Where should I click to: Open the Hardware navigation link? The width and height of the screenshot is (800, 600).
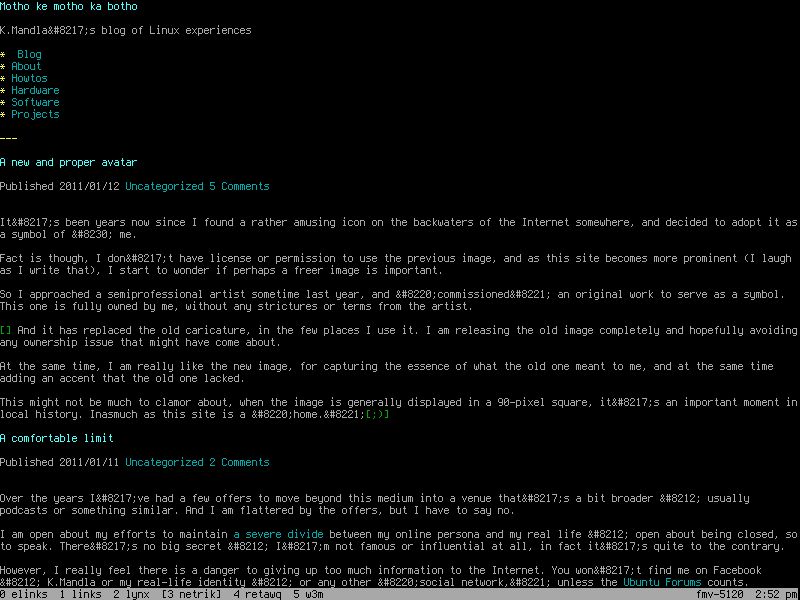tap(36, 90)
